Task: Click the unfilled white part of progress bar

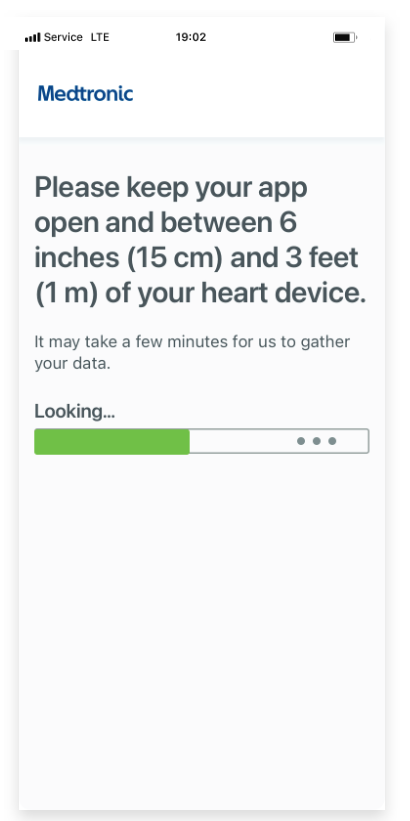Action: [x=279, y=441]
